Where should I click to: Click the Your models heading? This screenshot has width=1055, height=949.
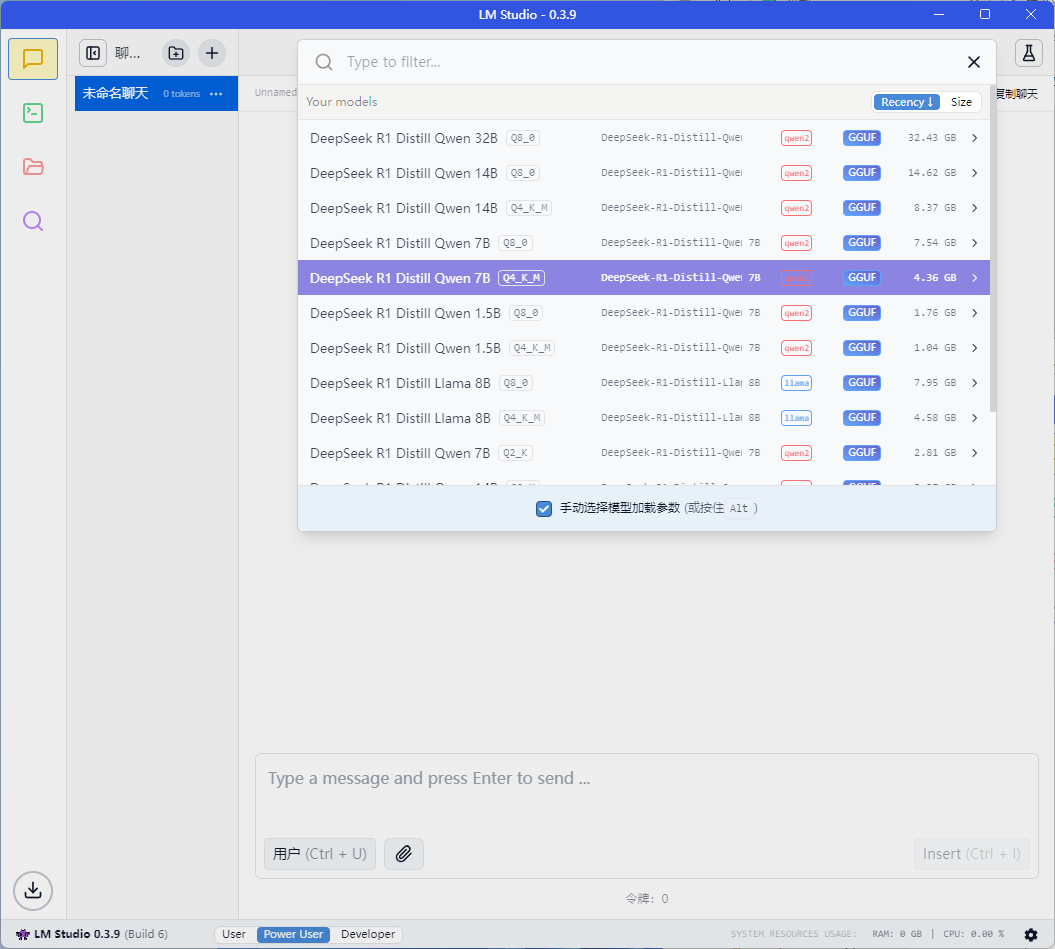342,102
